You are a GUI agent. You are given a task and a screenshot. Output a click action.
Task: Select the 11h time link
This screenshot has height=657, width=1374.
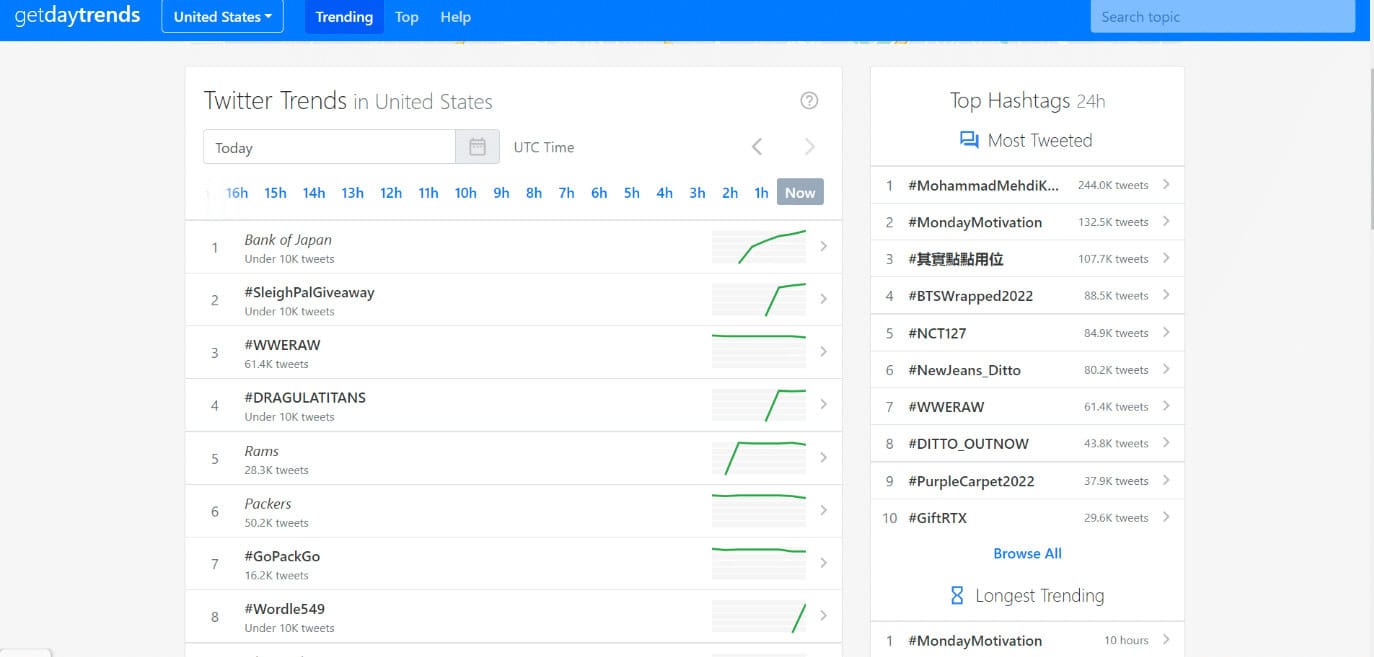point(428,193)
